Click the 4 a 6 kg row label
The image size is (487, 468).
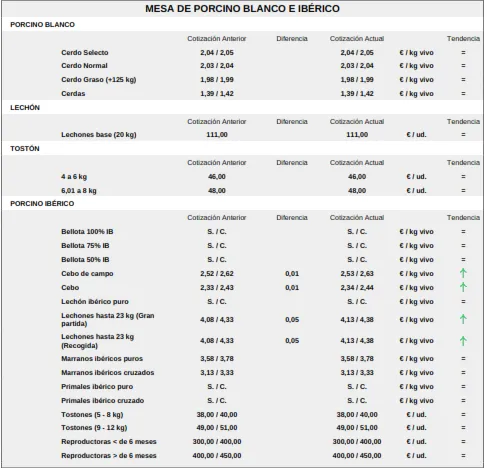point(74,177)
